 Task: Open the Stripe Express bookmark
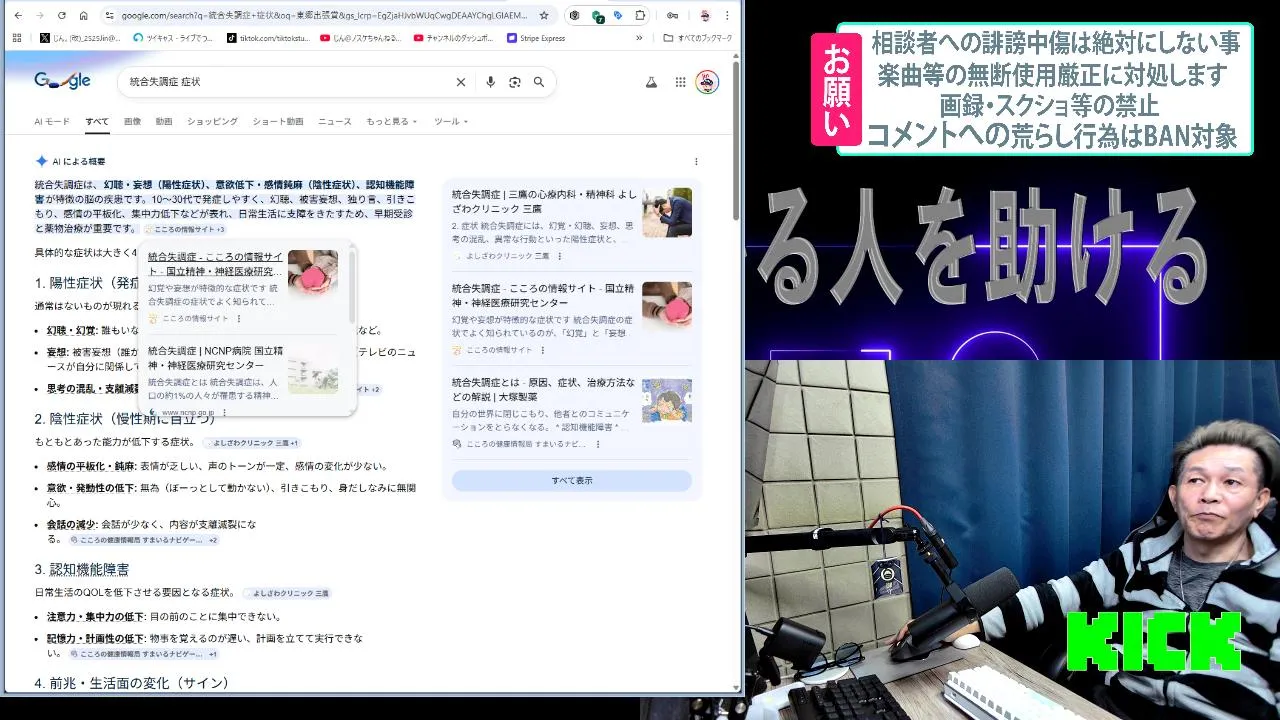[537, 38]
